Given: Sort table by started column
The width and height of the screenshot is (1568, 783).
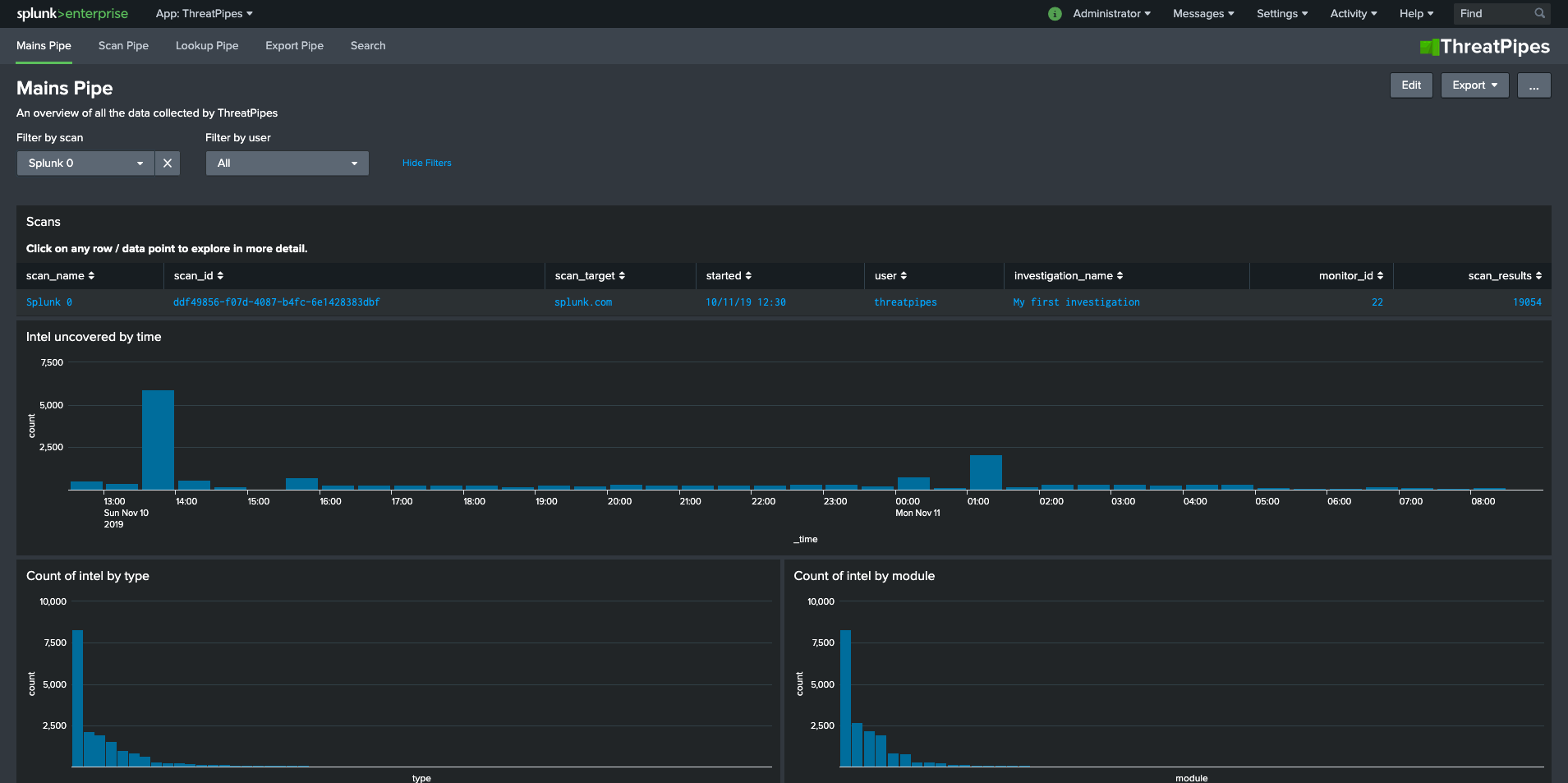Looking at the screenshot, I should point(729,276).
